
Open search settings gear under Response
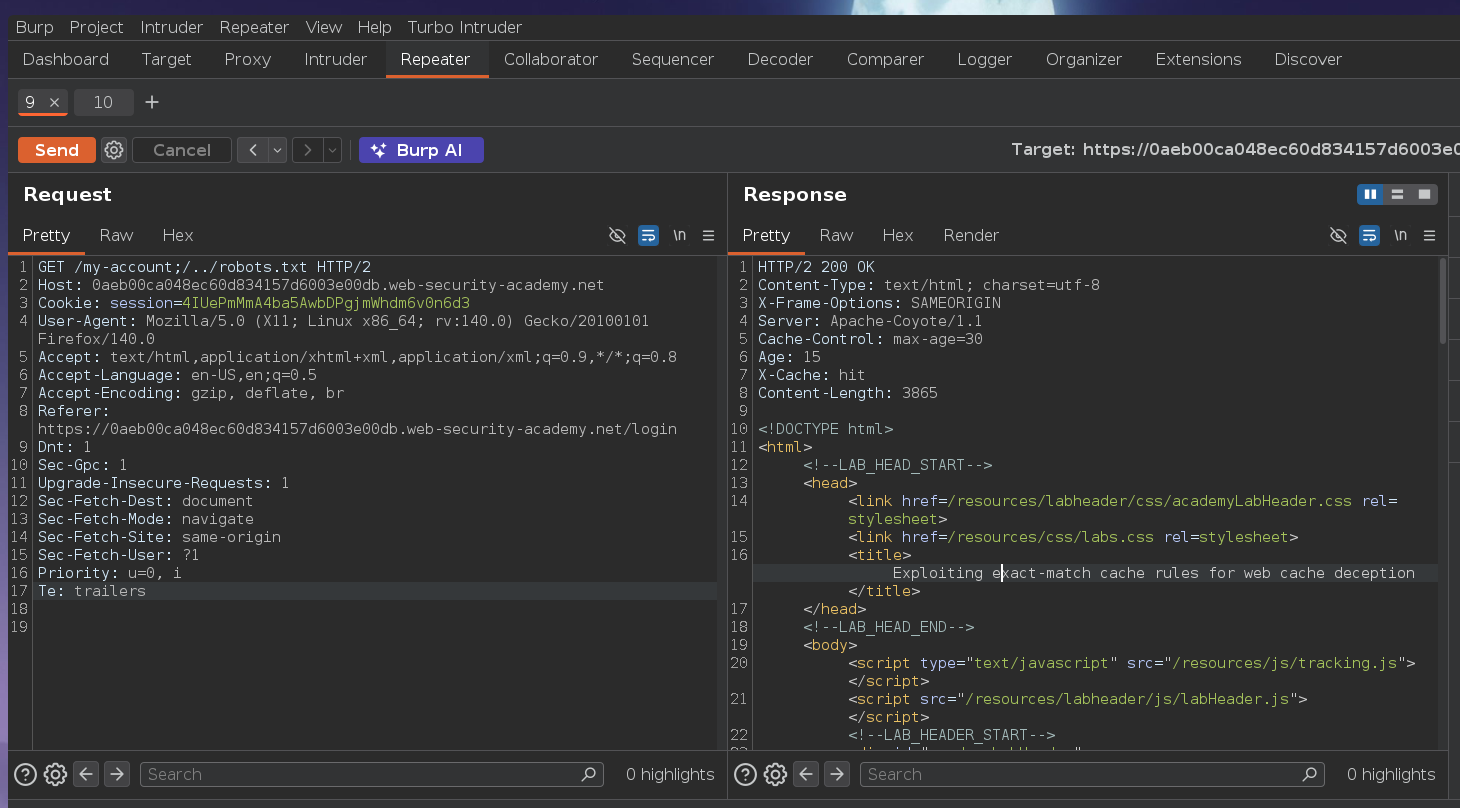pyautogui.click(x=776, y=774)
